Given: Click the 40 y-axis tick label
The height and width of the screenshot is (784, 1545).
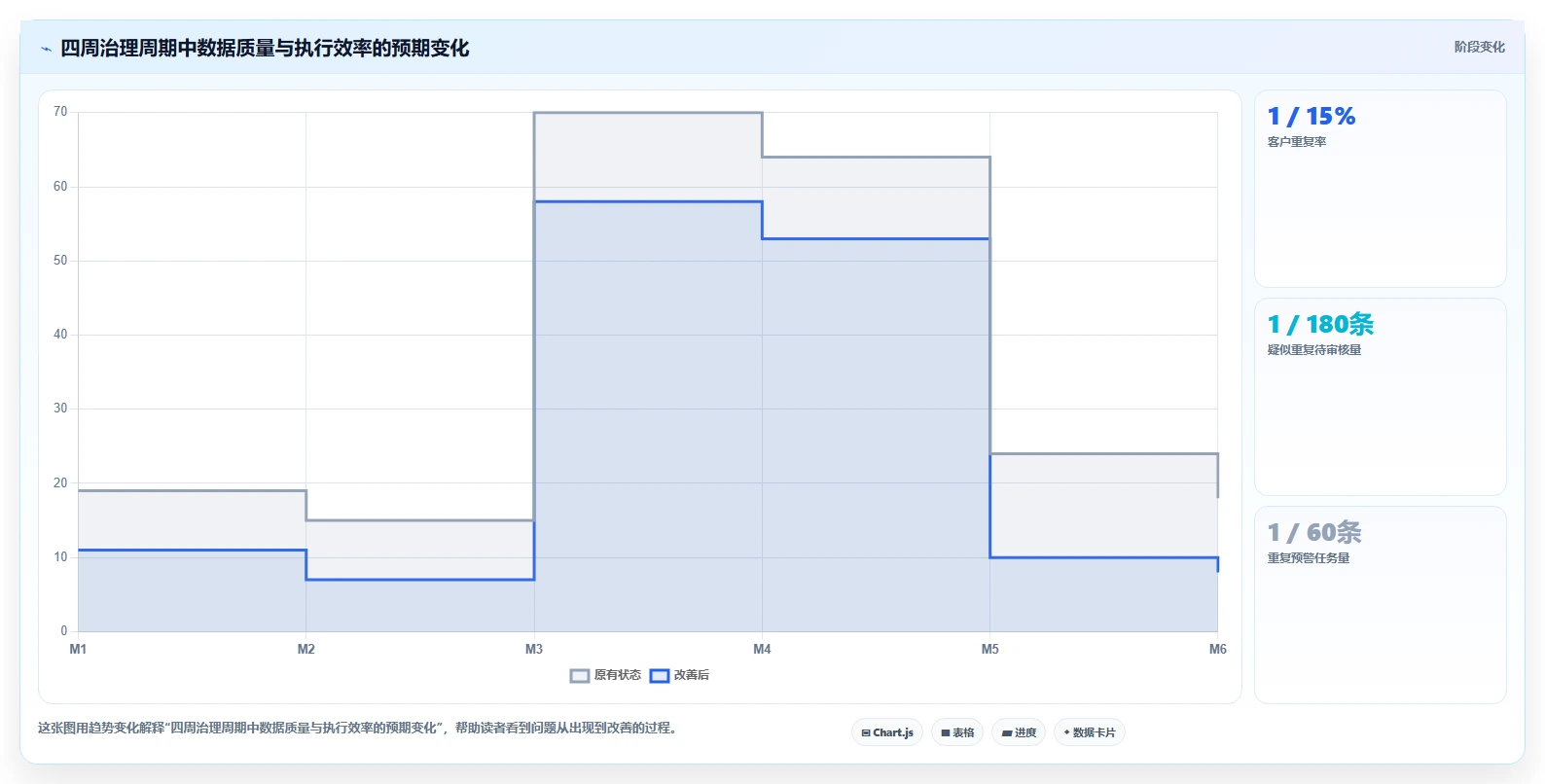Looking at the screenshot, I should pos(60,335).
